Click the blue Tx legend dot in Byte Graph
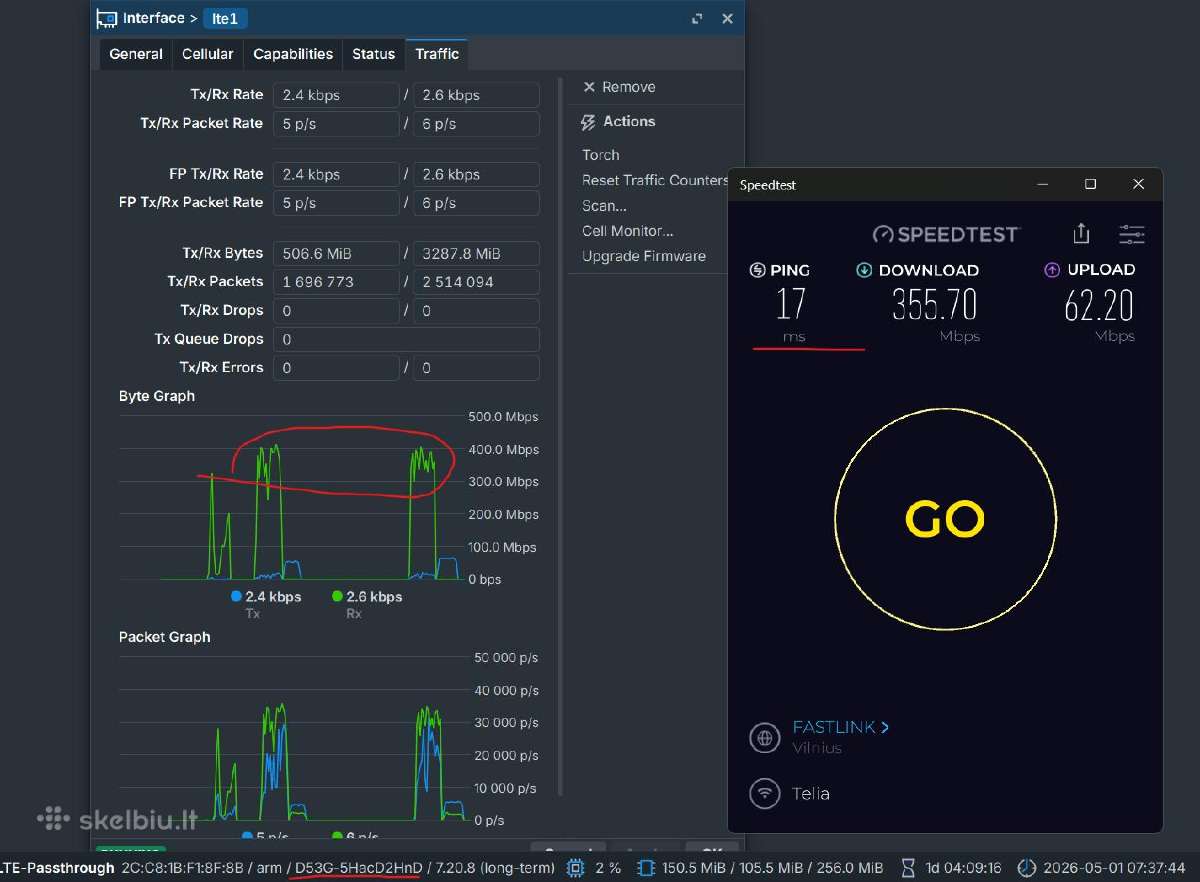 [236, 596]
